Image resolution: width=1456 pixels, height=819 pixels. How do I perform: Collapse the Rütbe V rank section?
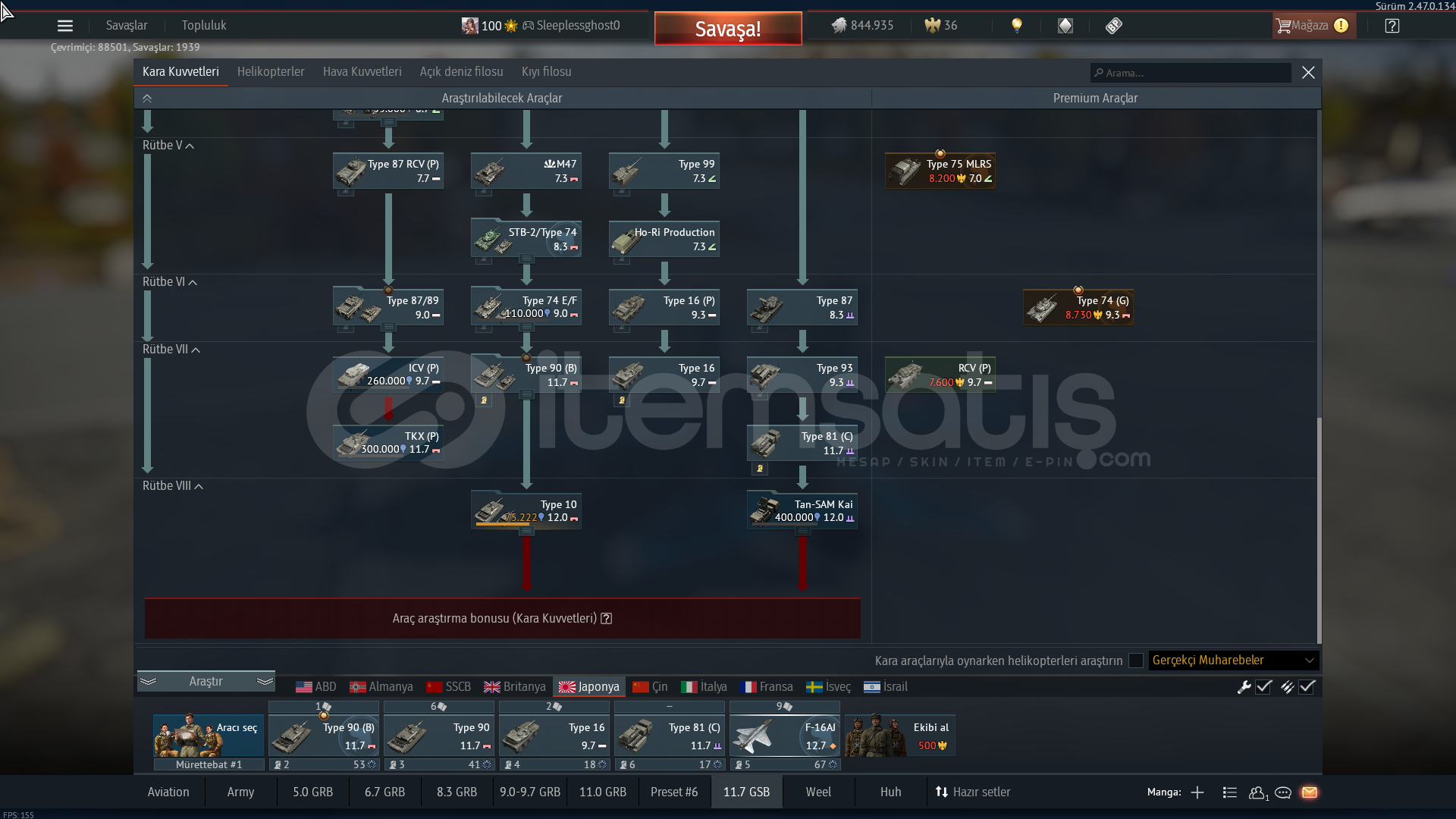pyautogui.click(x=190, y=146)
